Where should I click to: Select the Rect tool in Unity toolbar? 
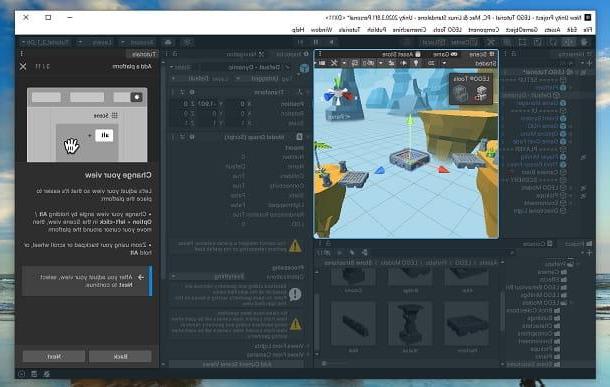[522, 42]
